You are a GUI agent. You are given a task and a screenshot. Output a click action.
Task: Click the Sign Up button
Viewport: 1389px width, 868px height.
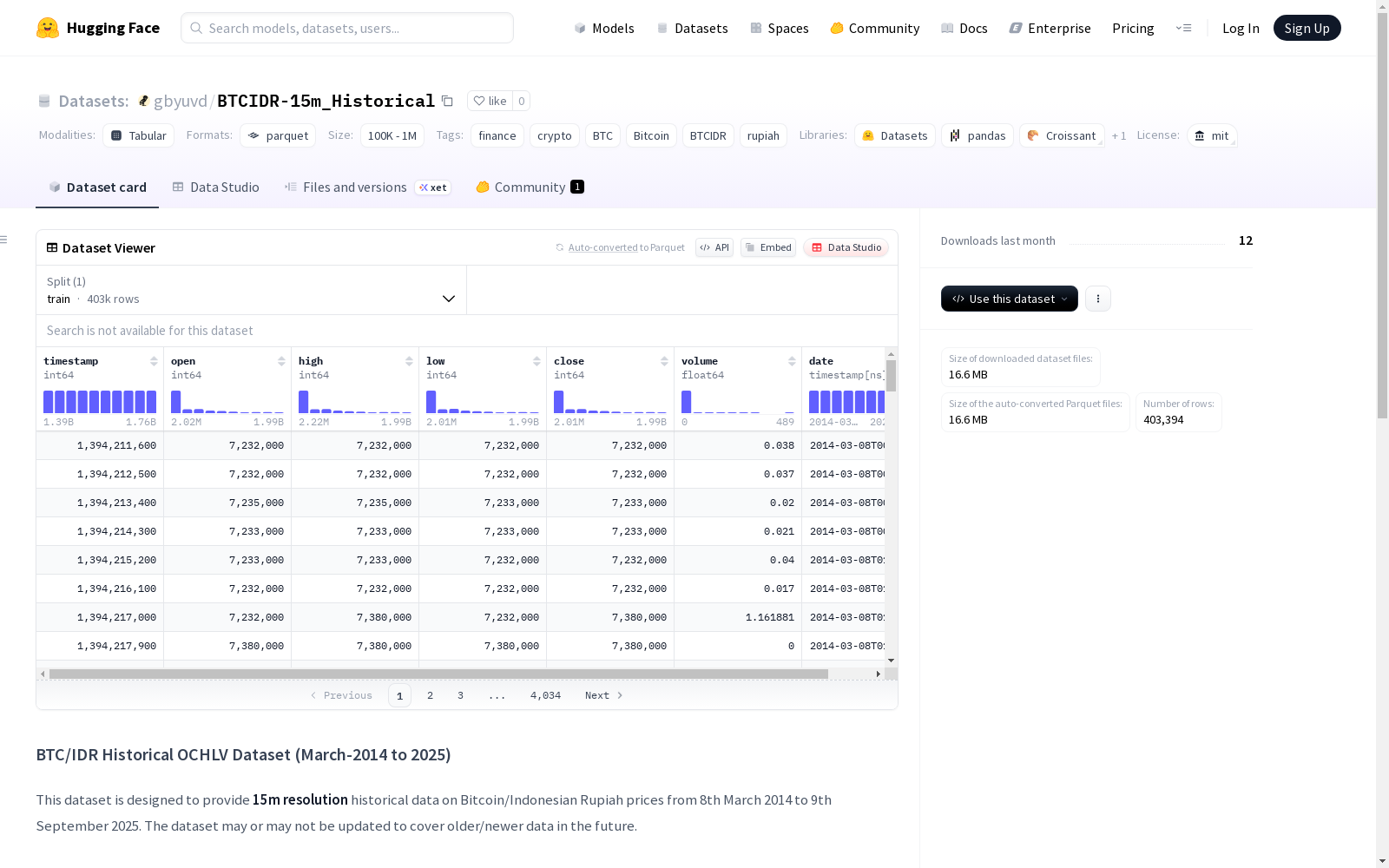[1307, 28]
